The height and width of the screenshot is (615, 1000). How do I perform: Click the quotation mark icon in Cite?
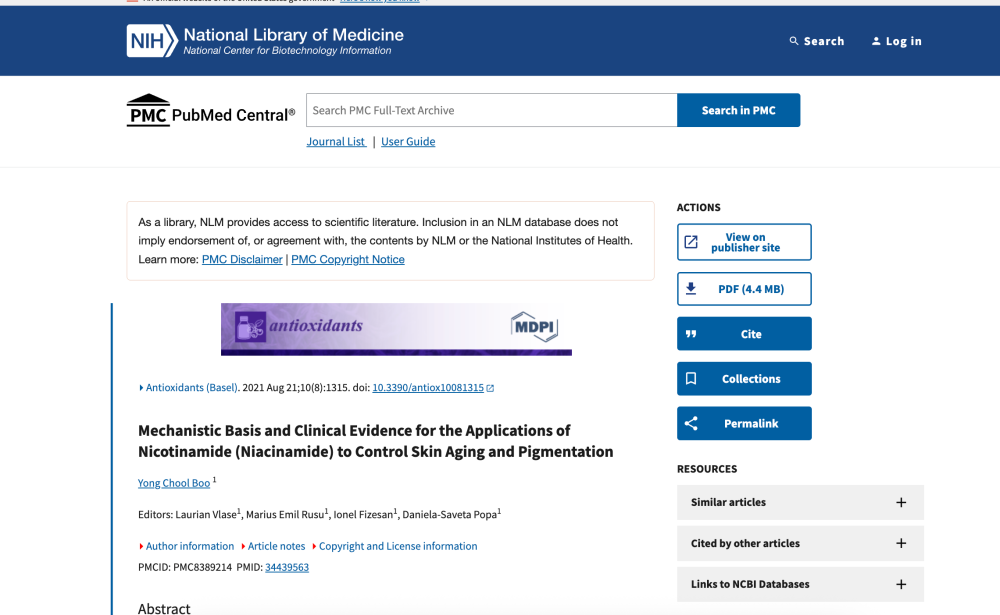click(x=691, y=334)
